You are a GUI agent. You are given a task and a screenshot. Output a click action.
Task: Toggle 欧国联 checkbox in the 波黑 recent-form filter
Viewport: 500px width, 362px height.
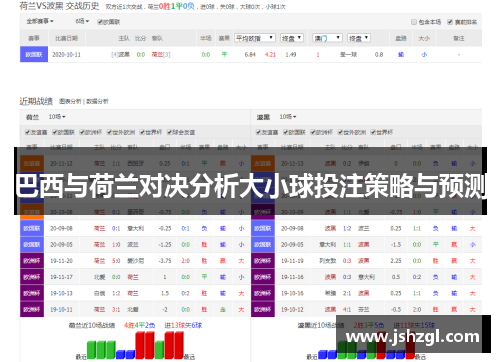pyautogui.click(x=286, y=132)
